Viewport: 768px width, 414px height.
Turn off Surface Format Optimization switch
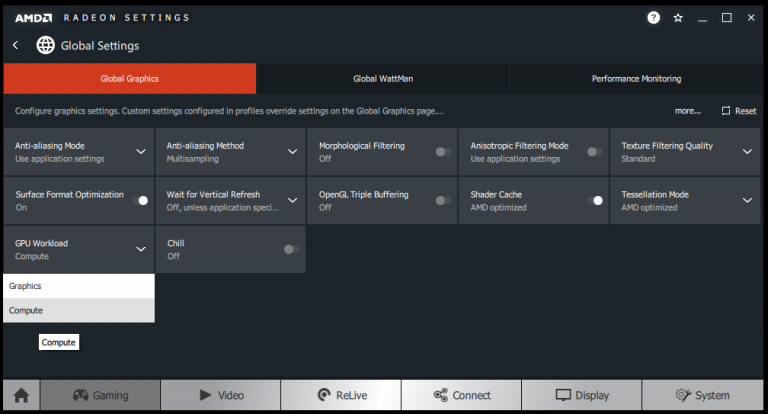point(140,200)
